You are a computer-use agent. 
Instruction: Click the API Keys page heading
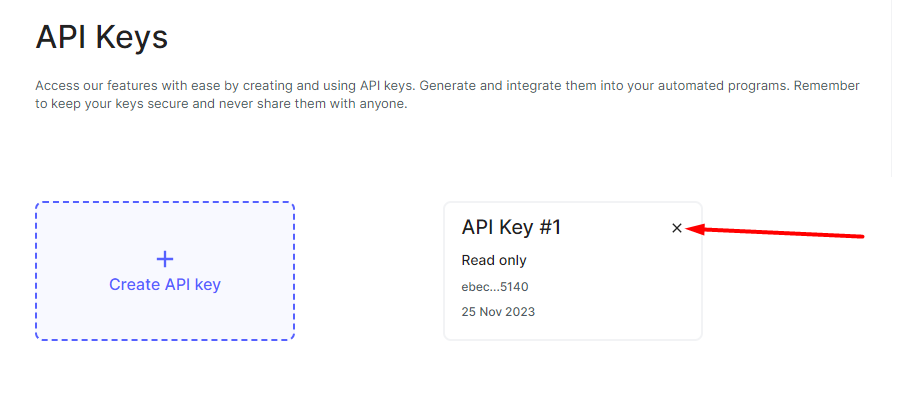(102, 37)
